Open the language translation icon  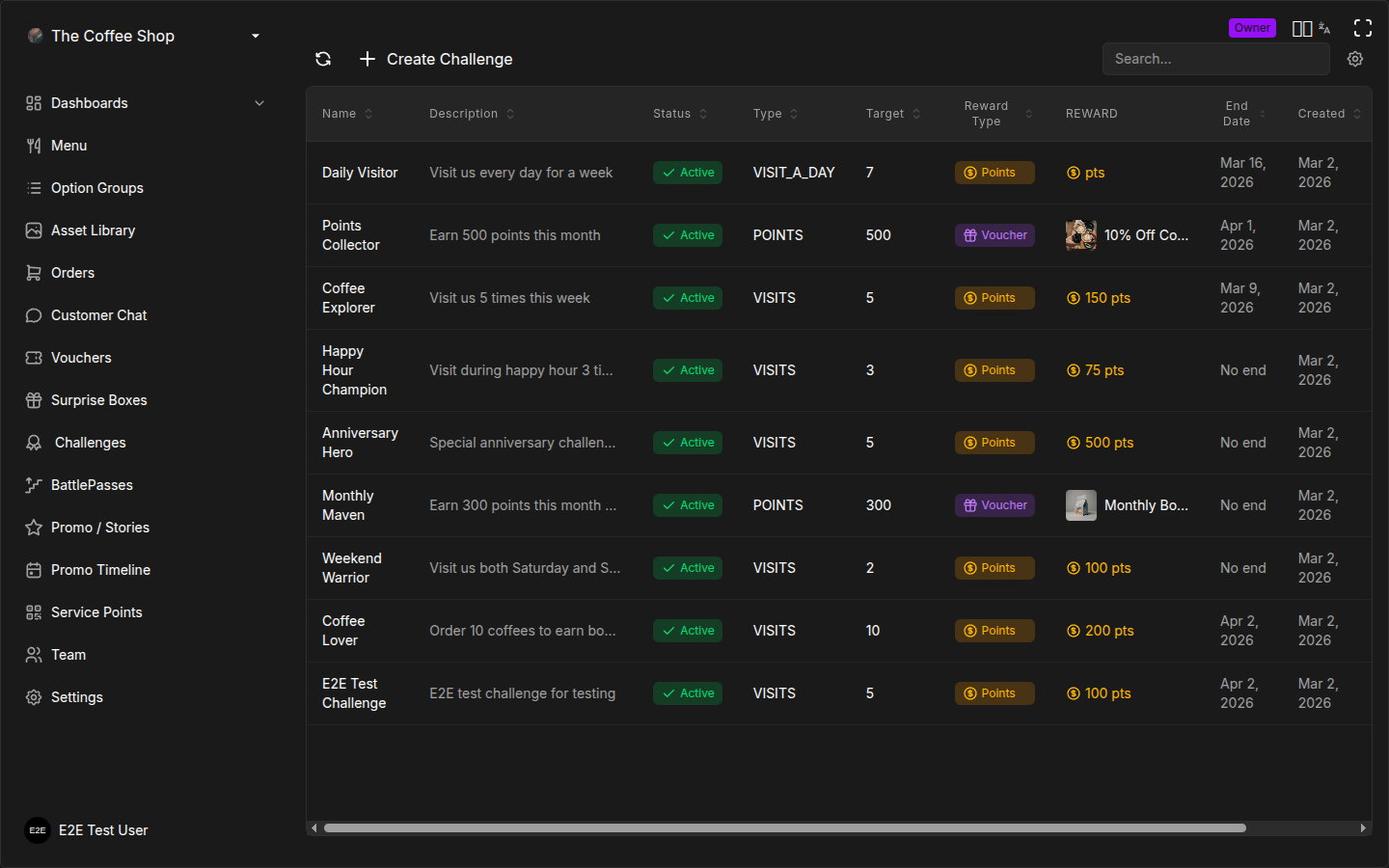pyautogui.click(x=1325, y=29)
